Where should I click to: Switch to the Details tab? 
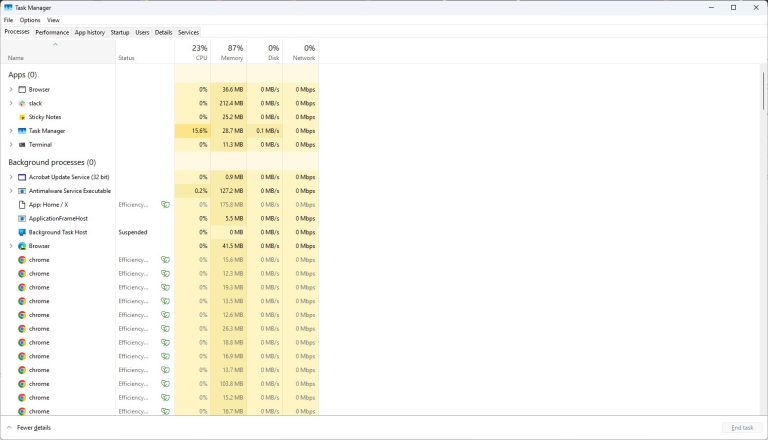click(x=163, y=32)
